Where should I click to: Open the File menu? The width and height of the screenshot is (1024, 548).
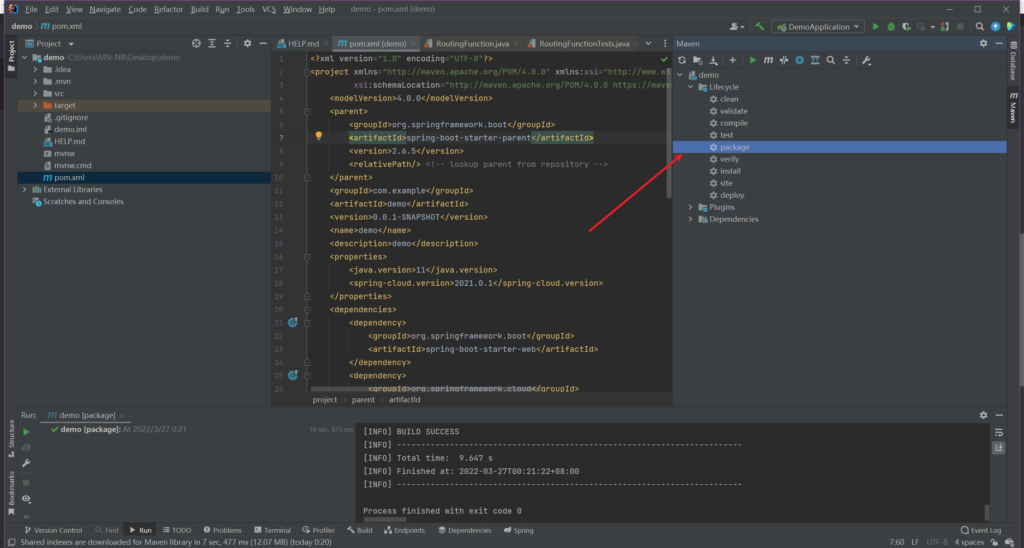click(x=31, y=9)
